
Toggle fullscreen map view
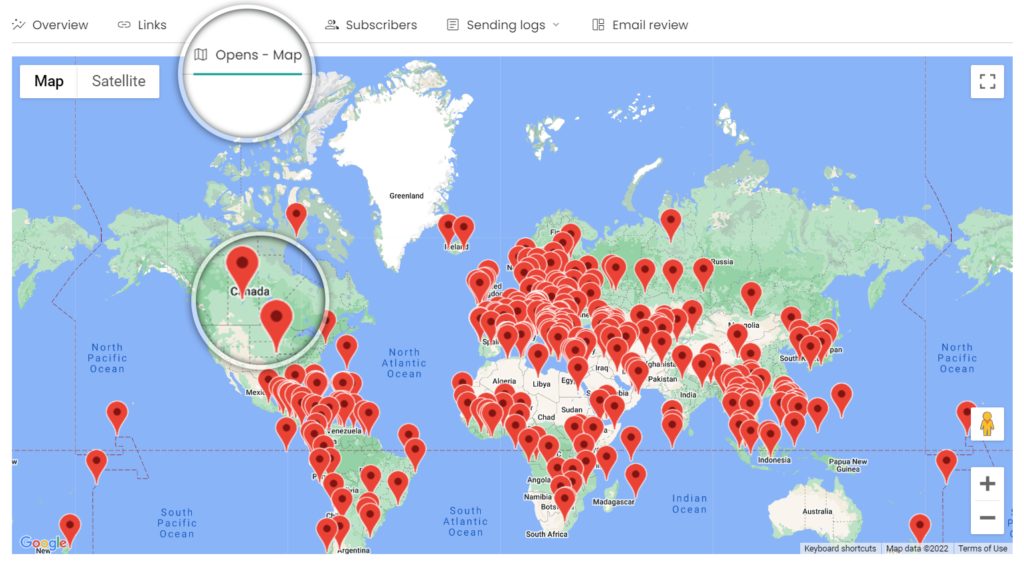pos(987,81)
